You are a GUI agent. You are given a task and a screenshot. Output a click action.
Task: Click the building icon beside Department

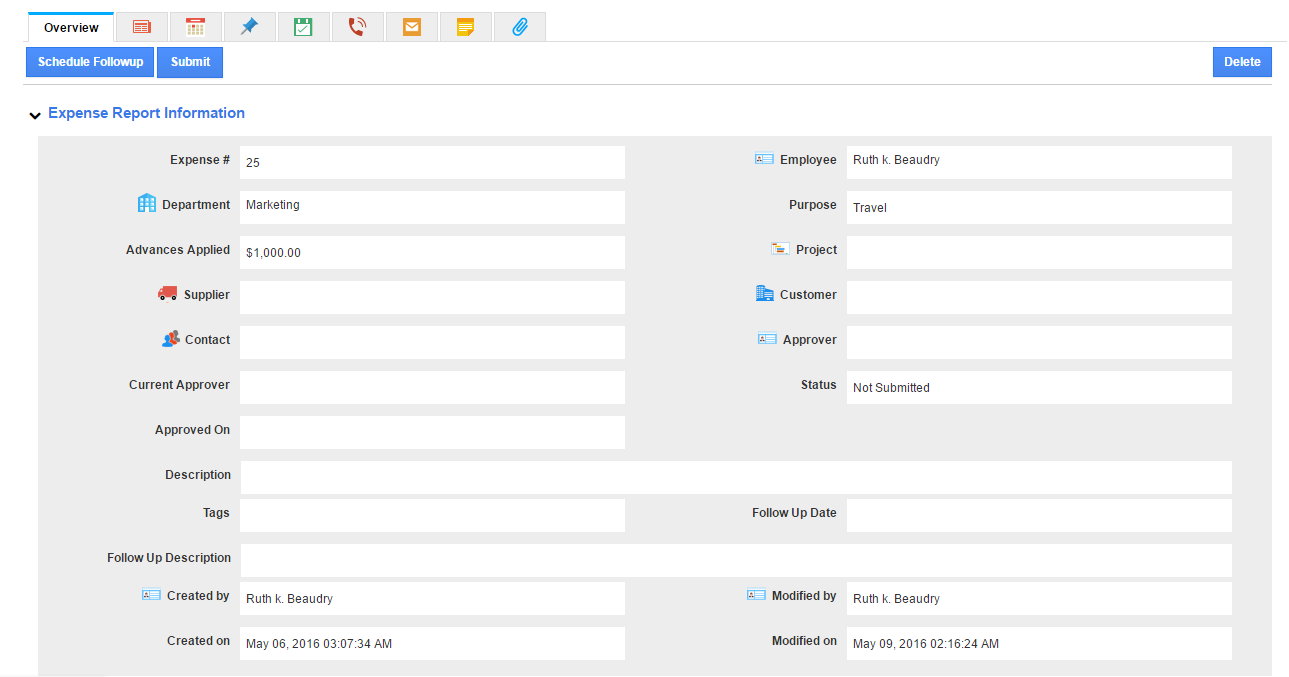[147, 203]
